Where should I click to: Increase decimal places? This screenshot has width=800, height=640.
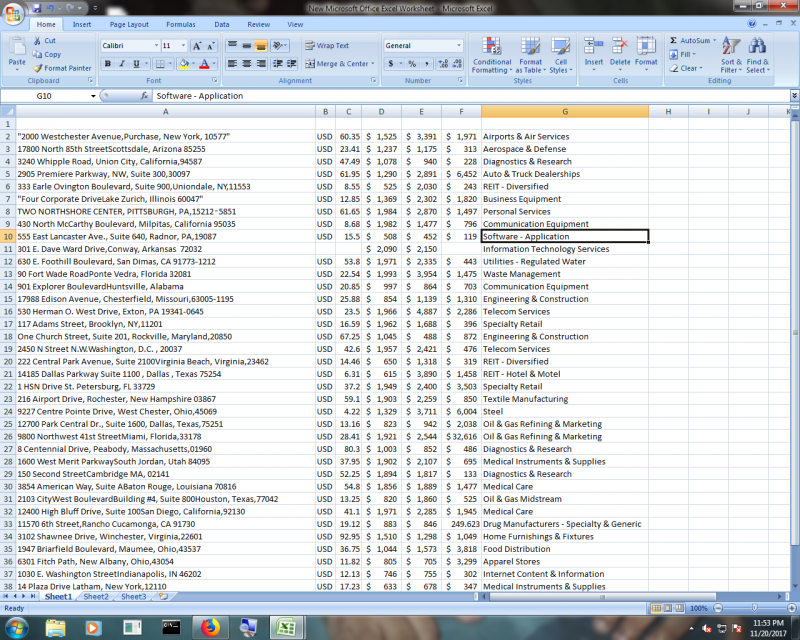click(x=443, y=63)
